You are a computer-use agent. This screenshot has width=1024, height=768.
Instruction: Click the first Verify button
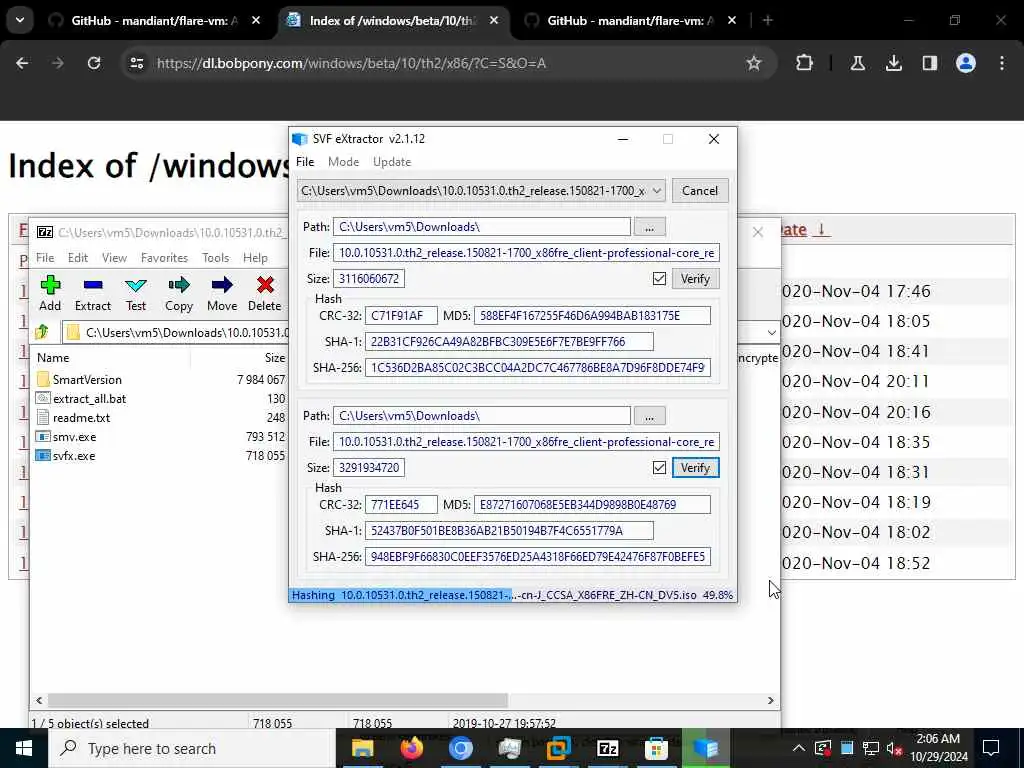click(695, 279)
